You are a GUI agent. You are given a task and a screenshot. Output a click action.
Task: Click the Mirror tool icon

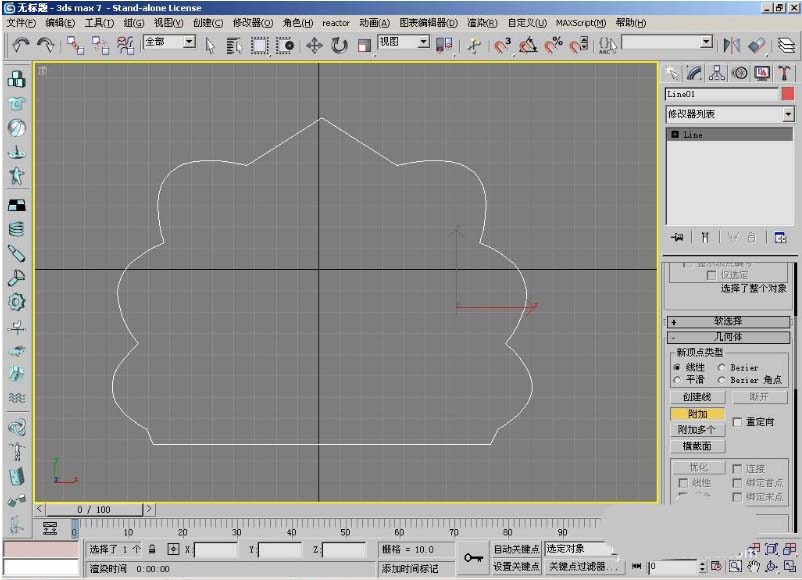[x=732, y=45]
